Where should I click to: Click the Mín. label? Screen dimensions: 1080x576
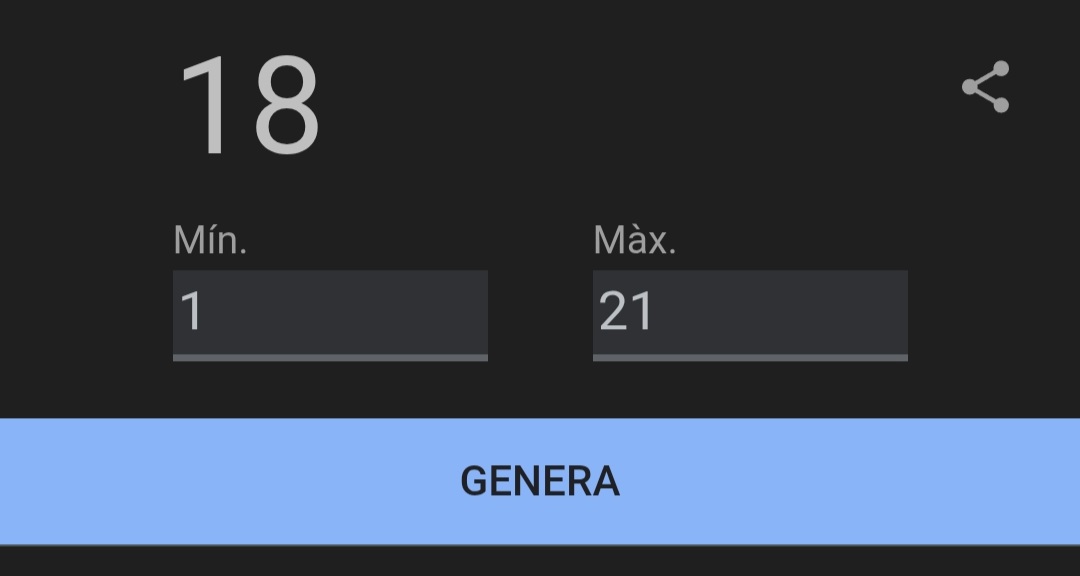click(x=210, y=240)
